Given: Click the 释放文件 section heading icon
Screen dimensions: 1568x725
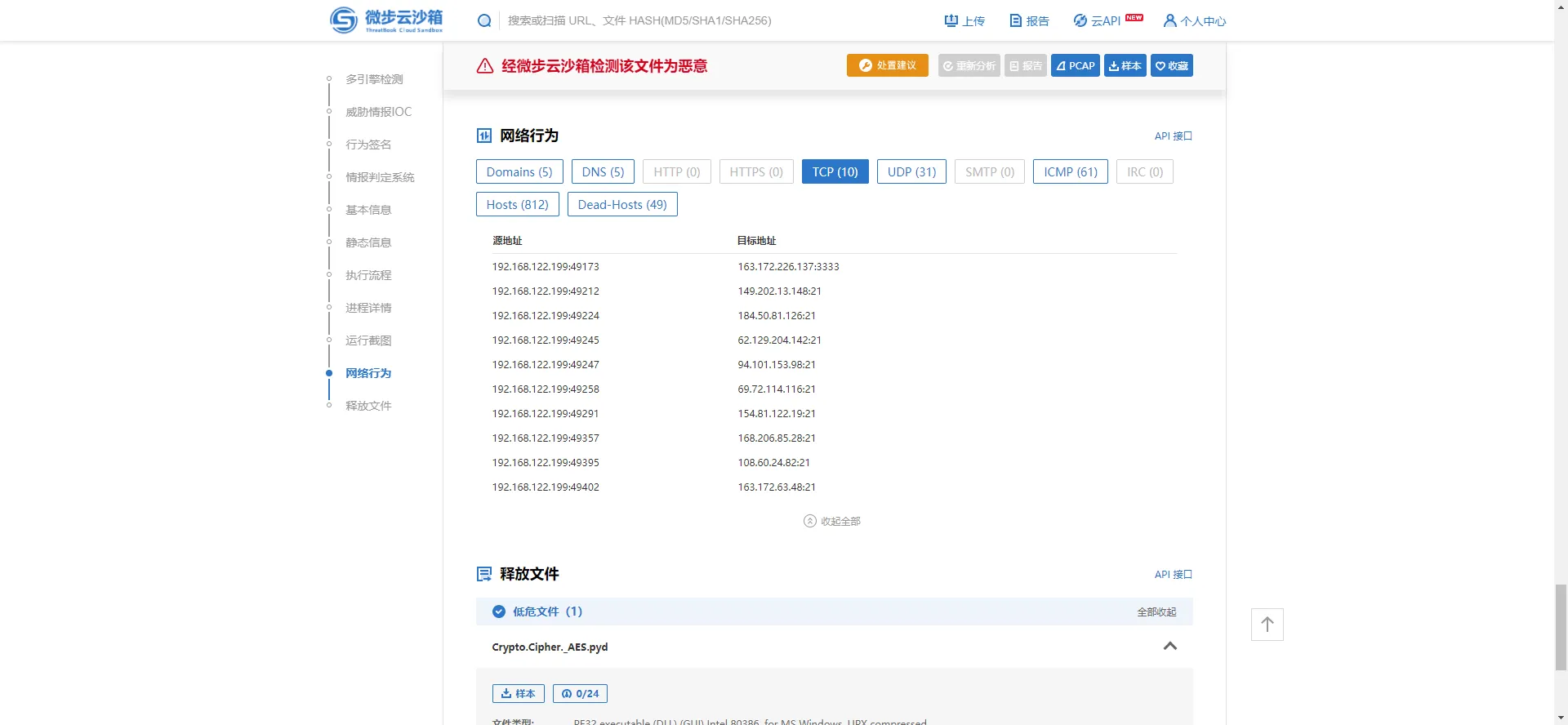Looking at the screenshot, I should [484, 574].
